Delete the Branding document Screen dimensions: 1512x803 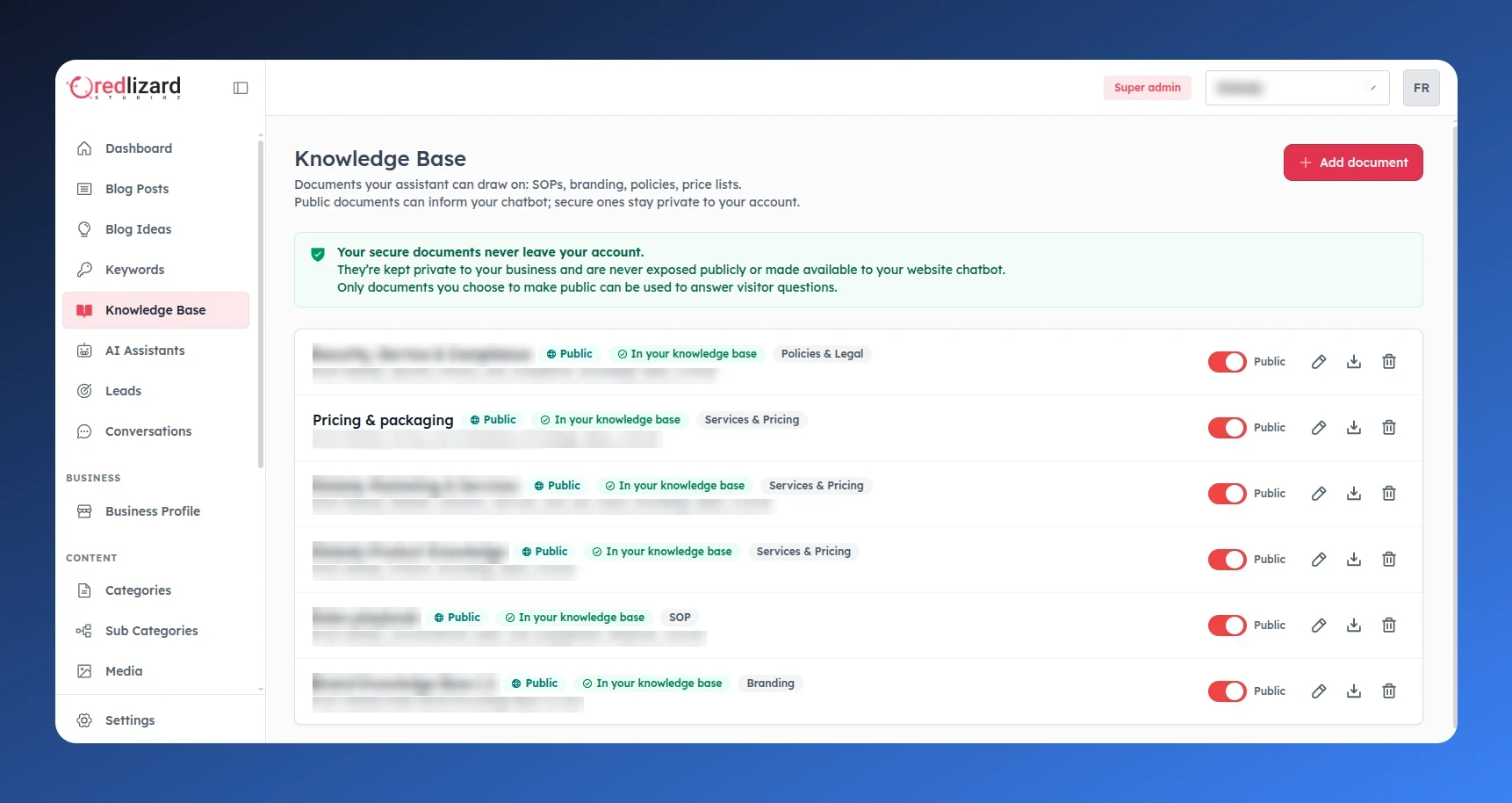tap(1389, 691)
